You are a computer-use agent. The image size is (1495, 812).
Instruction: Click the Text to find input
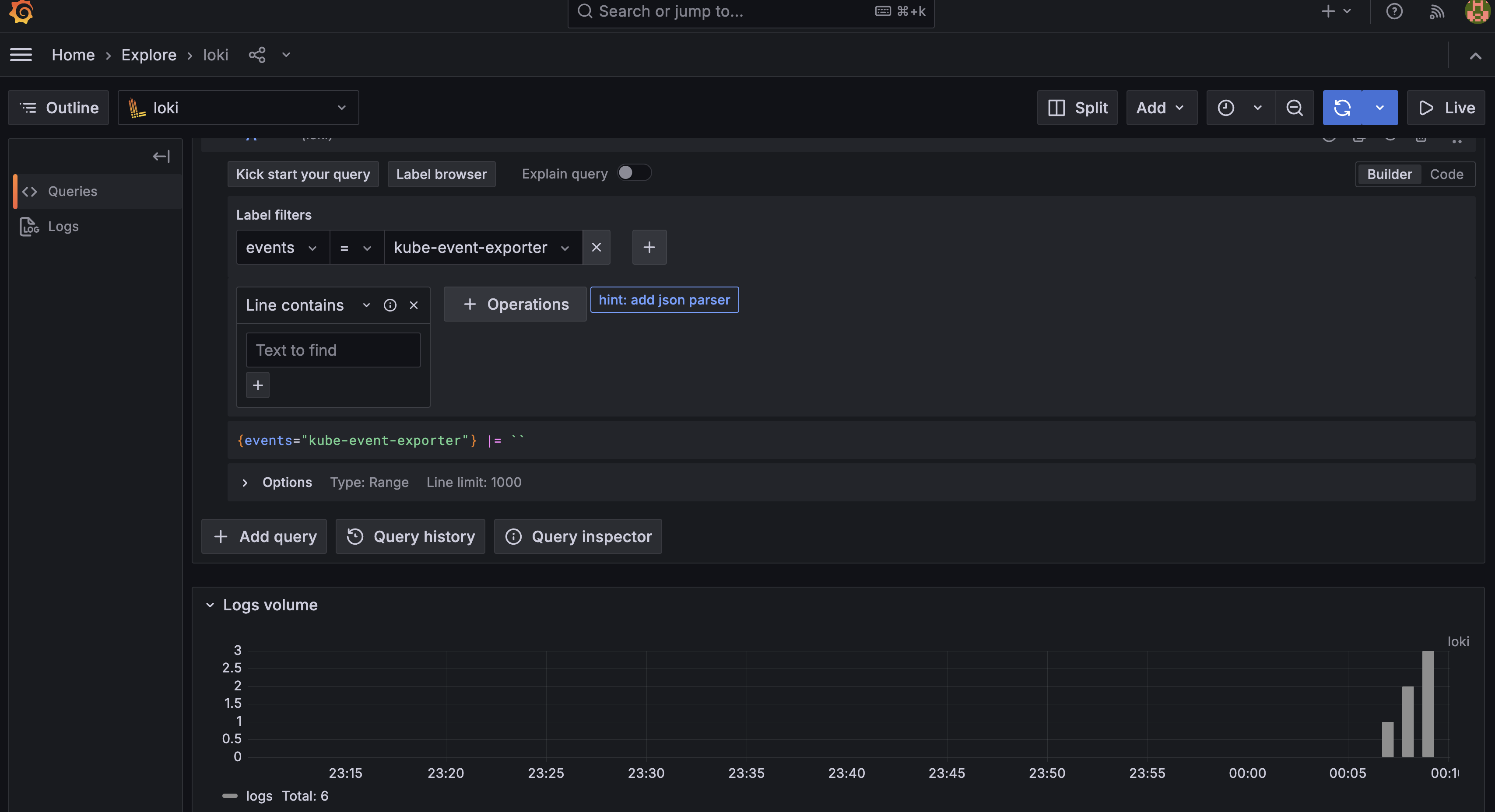[x=333, y=350]
